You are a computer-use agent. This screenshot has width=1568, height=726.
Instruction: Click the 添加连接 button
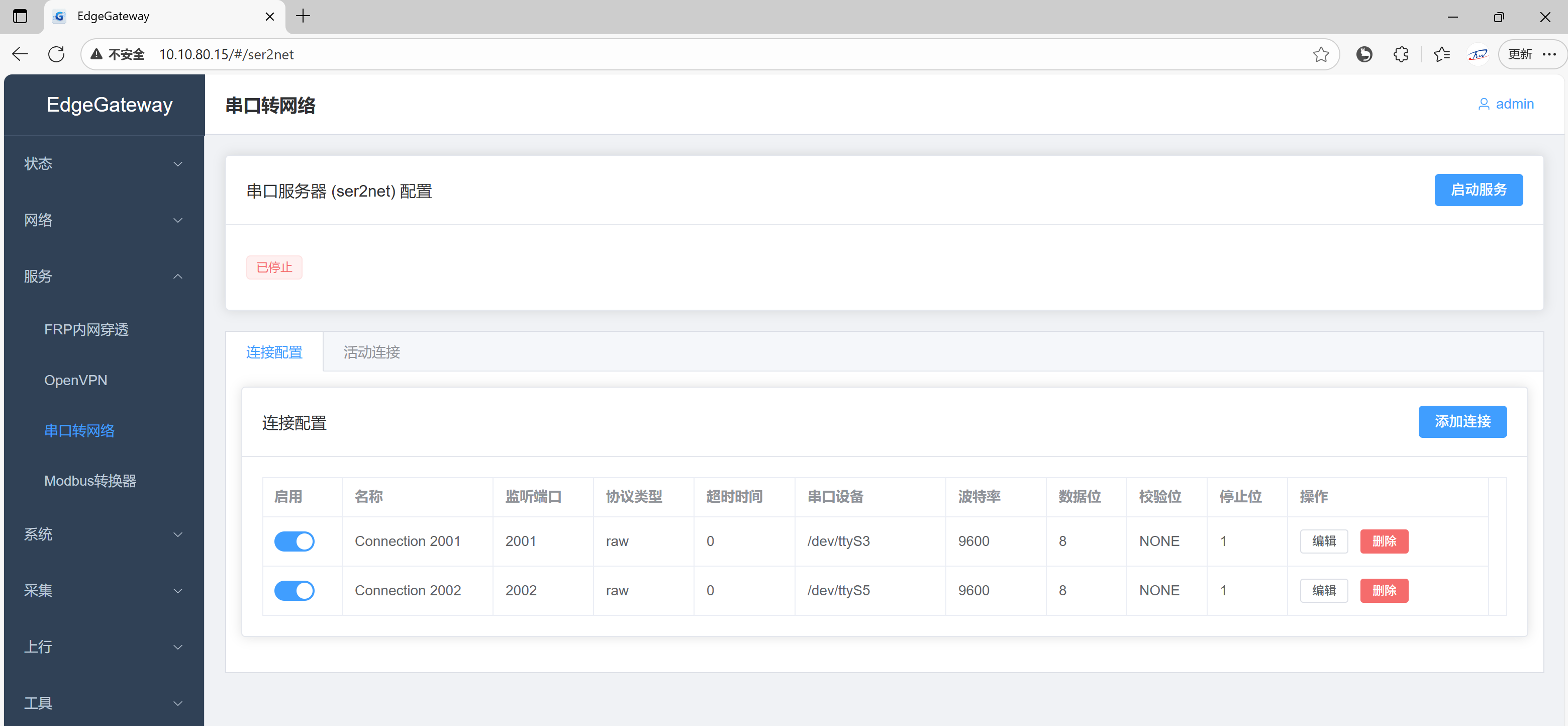tap(1461, 421)
